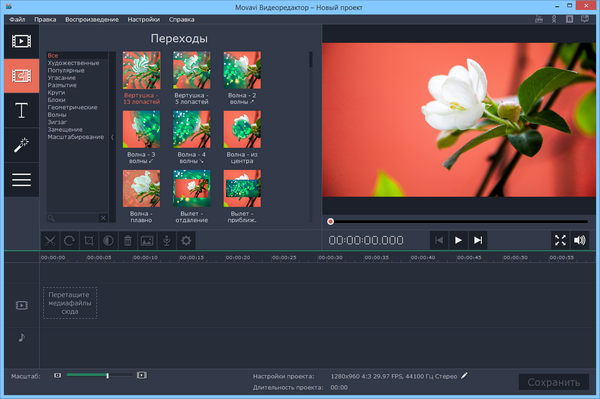Mute the volume speaker icon

580,240
